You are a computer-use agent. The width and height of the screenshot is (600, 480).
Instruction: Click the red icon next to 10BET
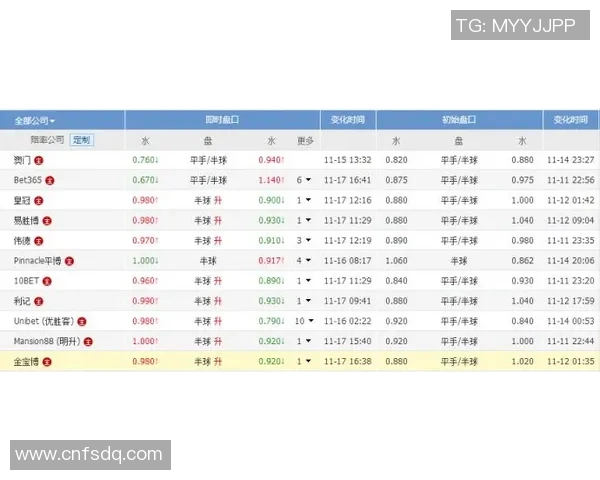[46, 281]
